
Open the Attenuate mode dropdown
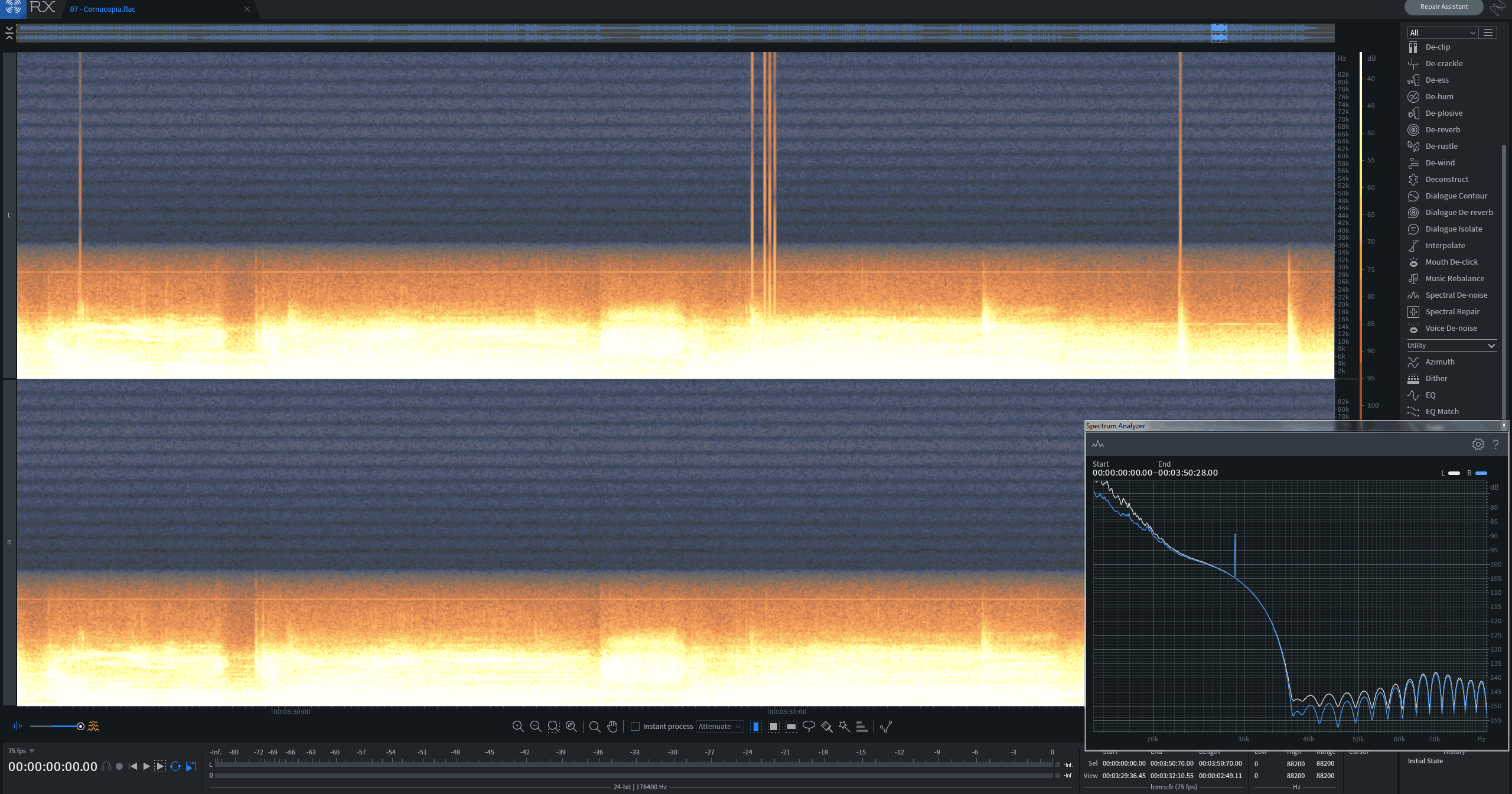tap(719, 726)
